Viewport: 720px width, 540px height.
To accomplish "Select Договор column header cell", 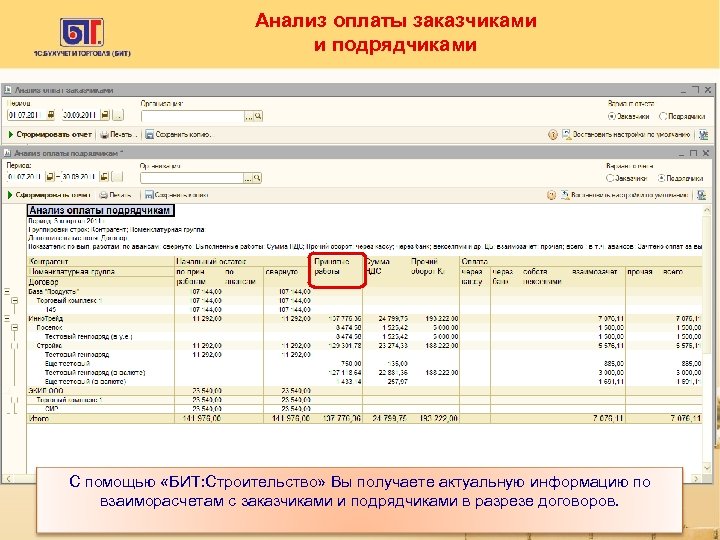I will coord(101,281).
